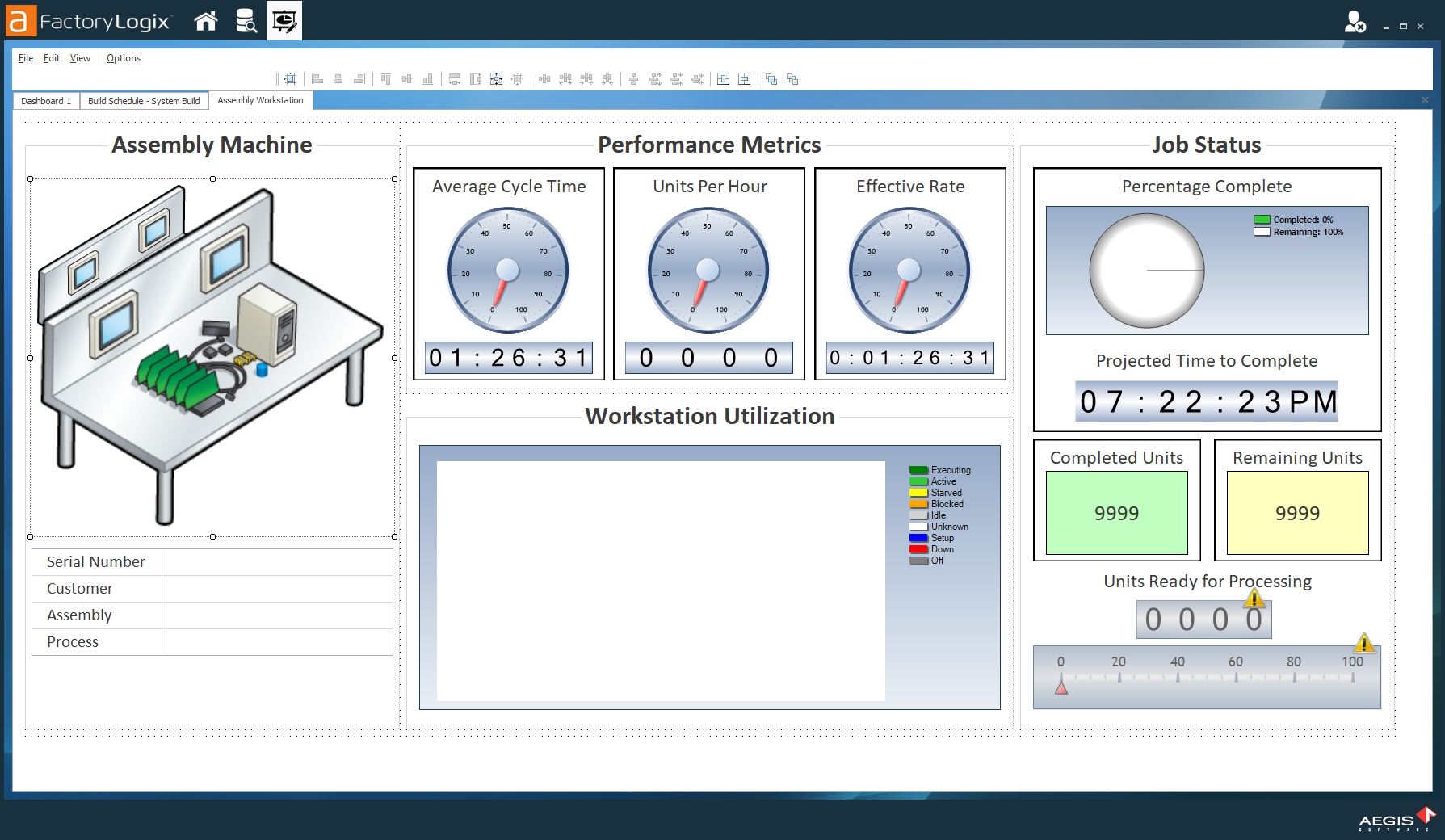Click the equal horizontal spacing toolbar icon
Screen dimensions: 1445x840
(x=544, y=78)
